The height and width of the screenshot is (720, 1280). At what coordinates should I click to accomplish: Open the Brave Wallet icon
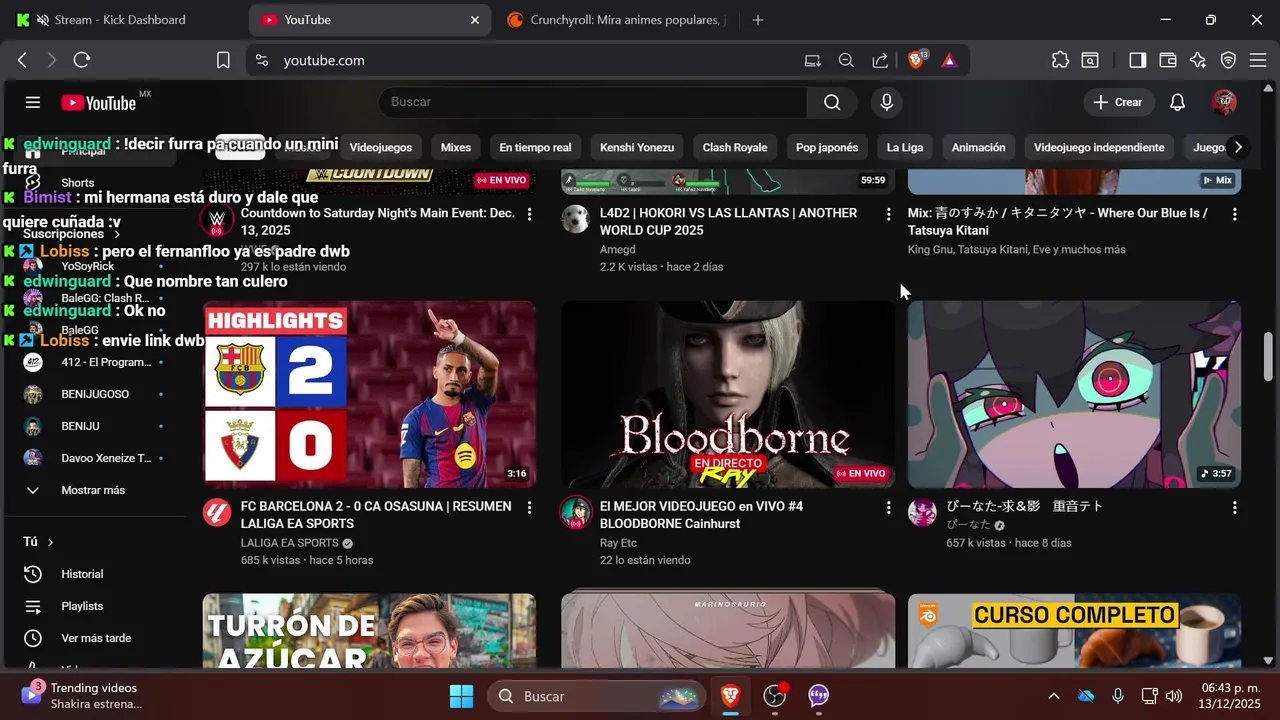pos(1168,60)
